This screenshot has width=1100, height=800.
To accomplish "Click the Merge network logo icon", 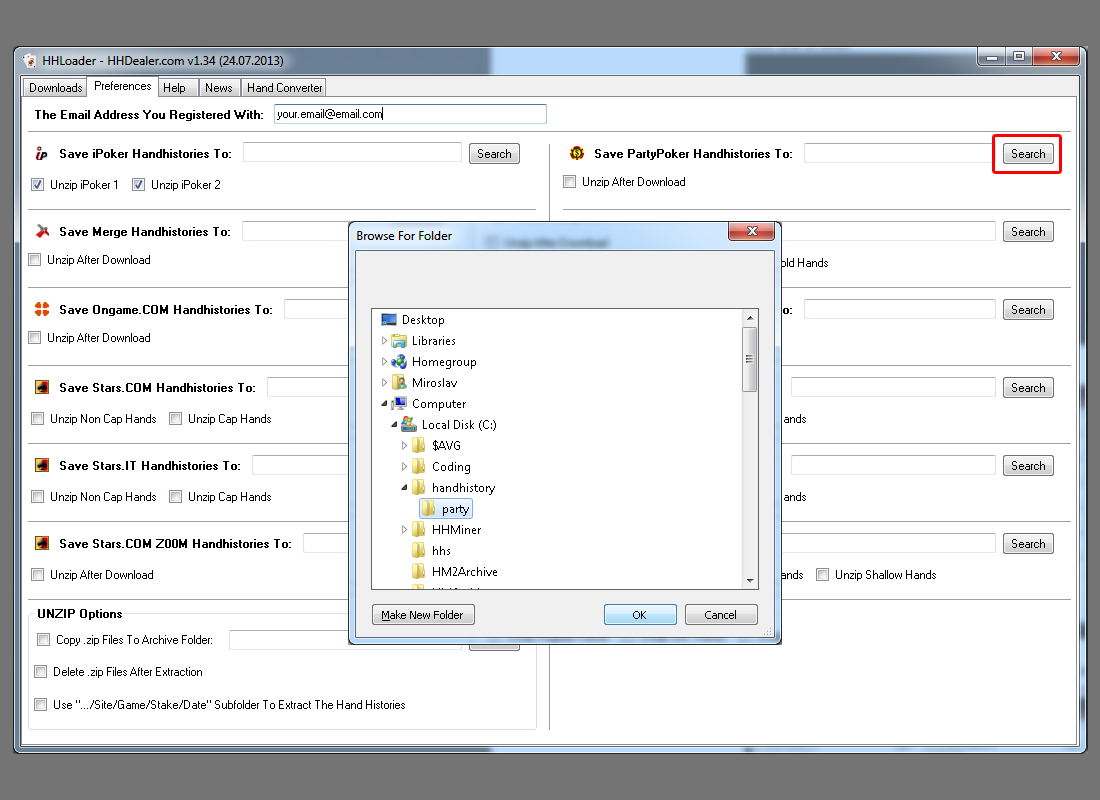I will click(x=42, y=232).
